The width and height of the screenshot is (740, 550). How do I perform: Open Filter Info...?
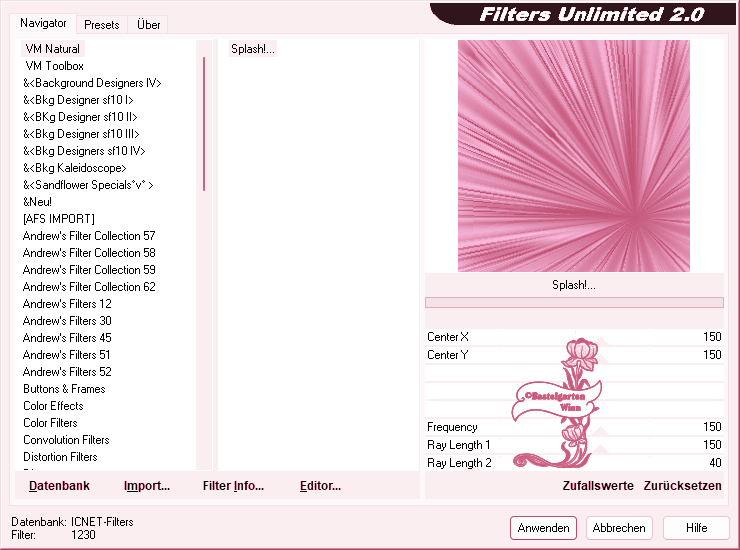(233, 486)
